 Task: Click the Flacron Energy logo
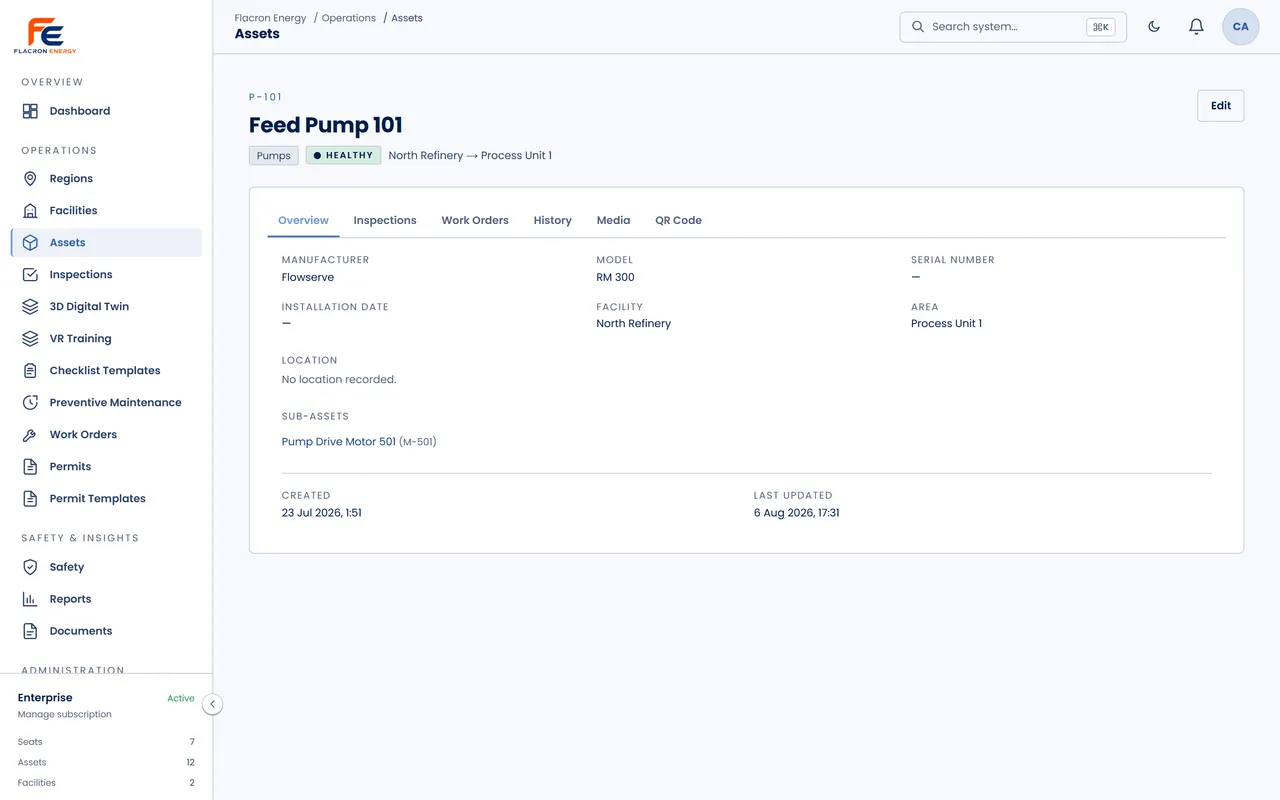tap(45, 35)
